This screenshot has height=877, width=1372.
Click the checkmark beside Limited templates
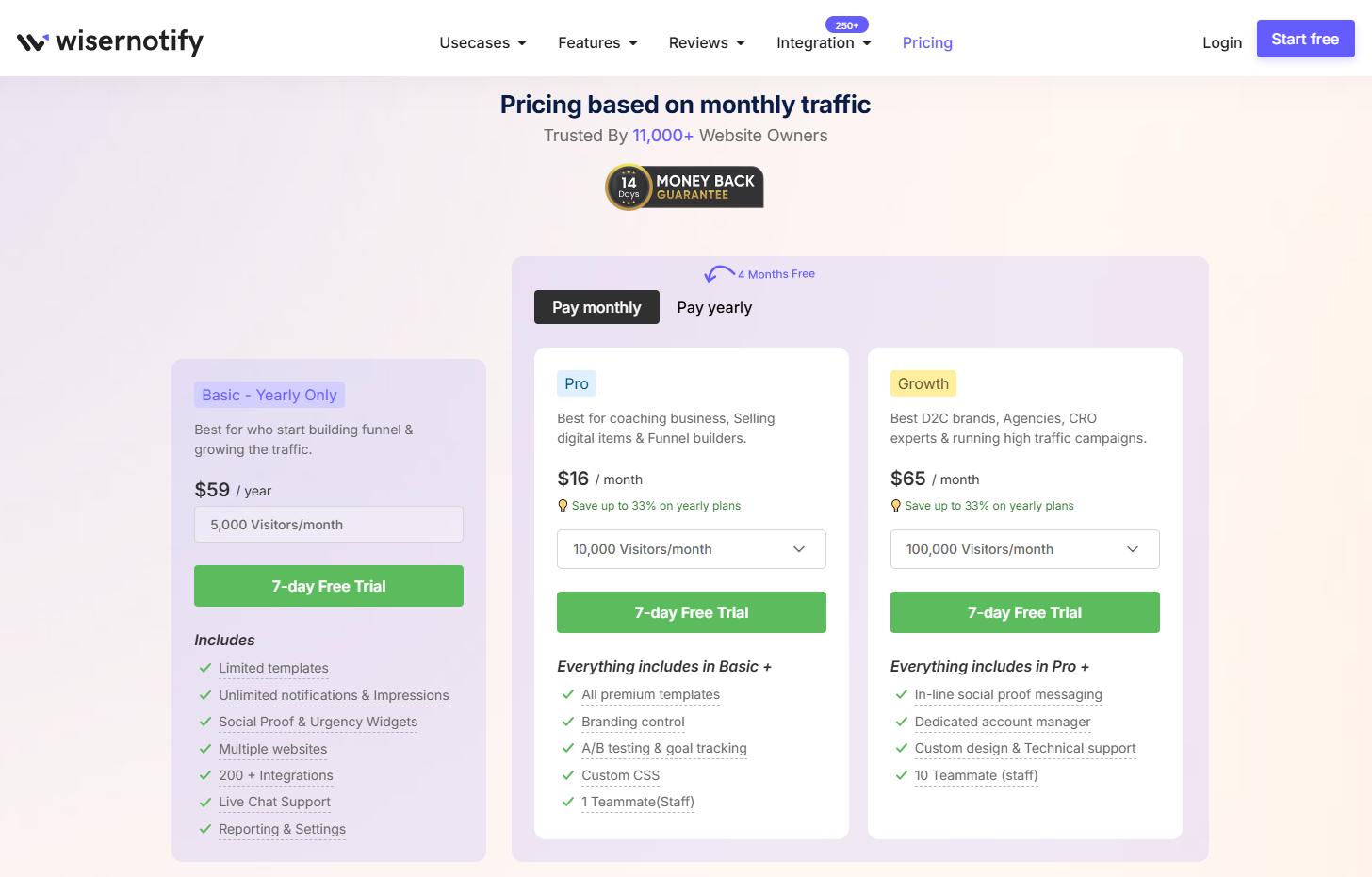click(204, 668)
